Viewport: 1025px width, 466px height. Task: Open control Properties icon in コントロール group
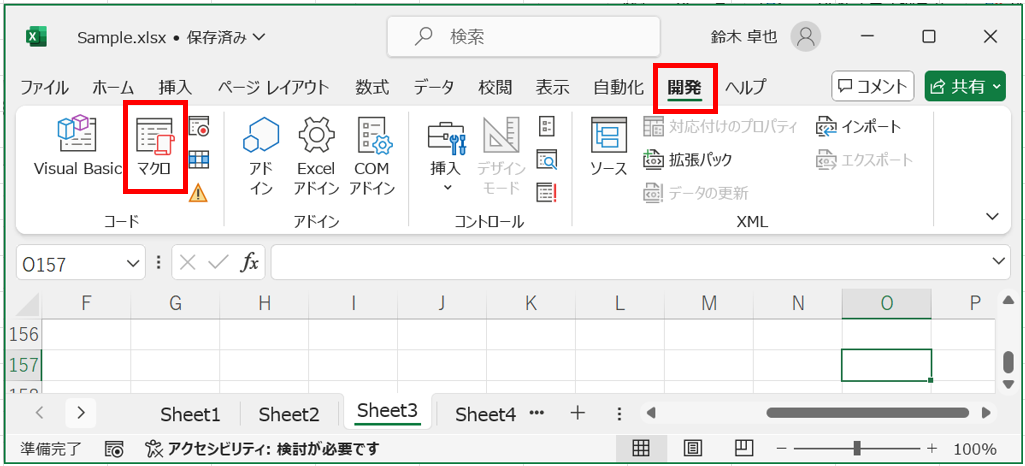tap(546, 126)
